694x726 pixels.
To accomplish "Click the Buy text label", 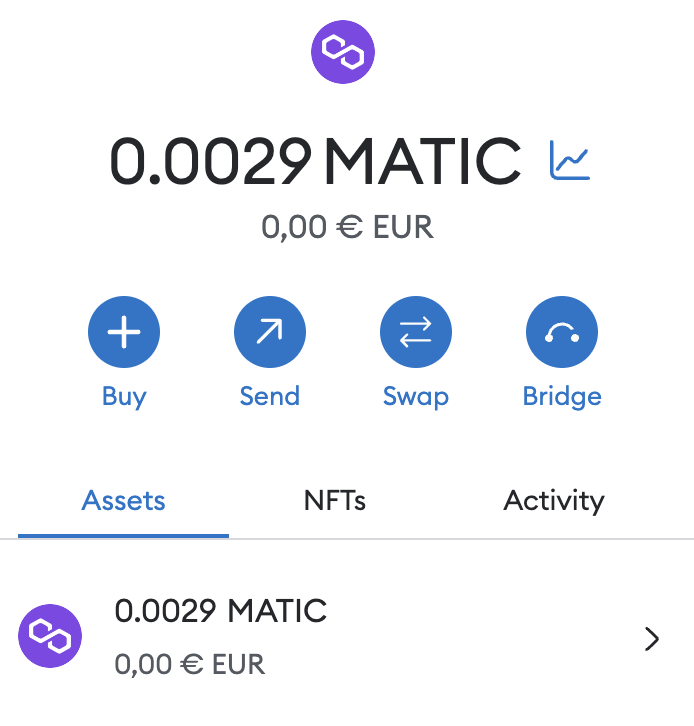I will tap(124, 396).
